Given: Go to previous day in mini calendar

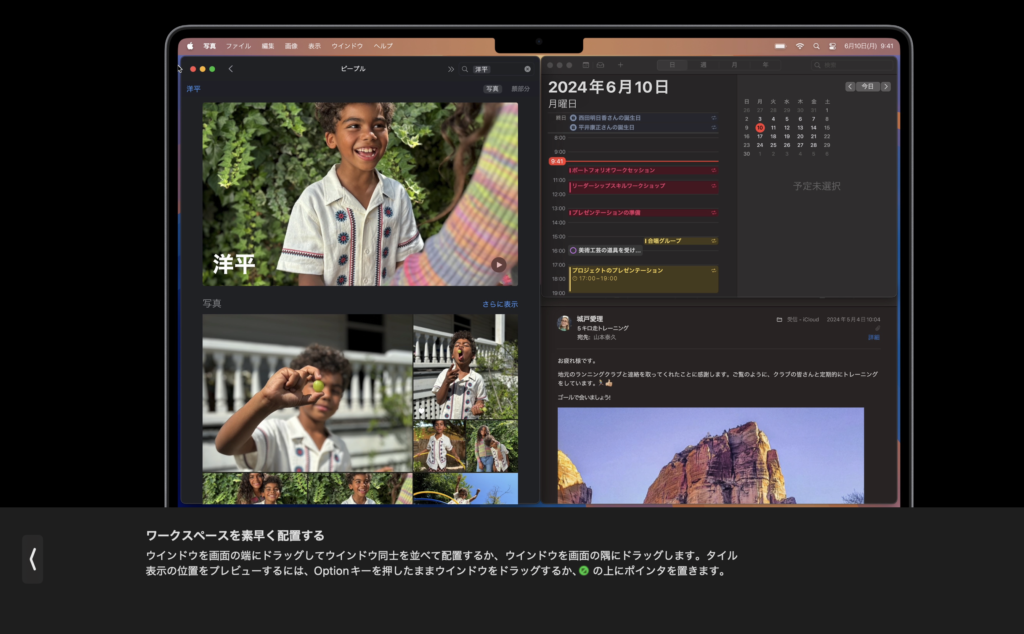Looking at the screenshot, I should coord(850,87).
